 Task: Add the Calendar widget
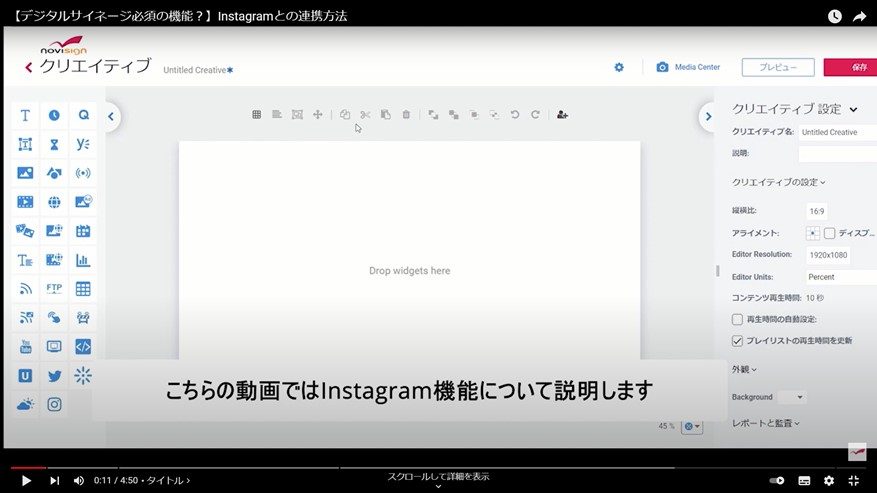point(83,231)
